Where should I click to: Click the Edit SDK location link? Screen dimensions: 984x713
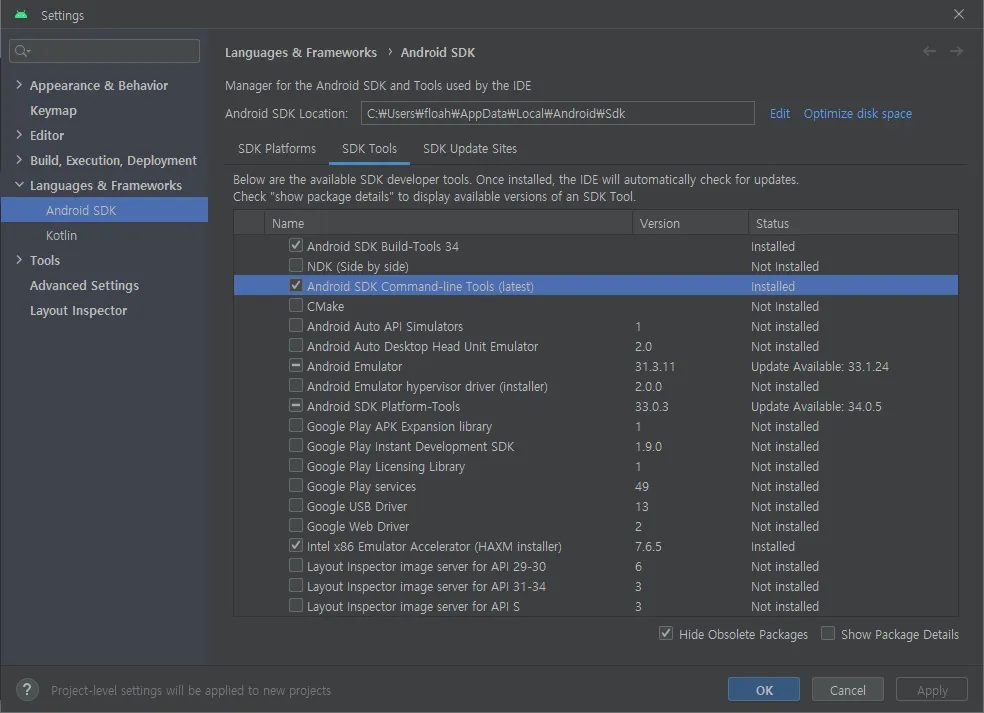pyautogui.click(x=780, y=114)
